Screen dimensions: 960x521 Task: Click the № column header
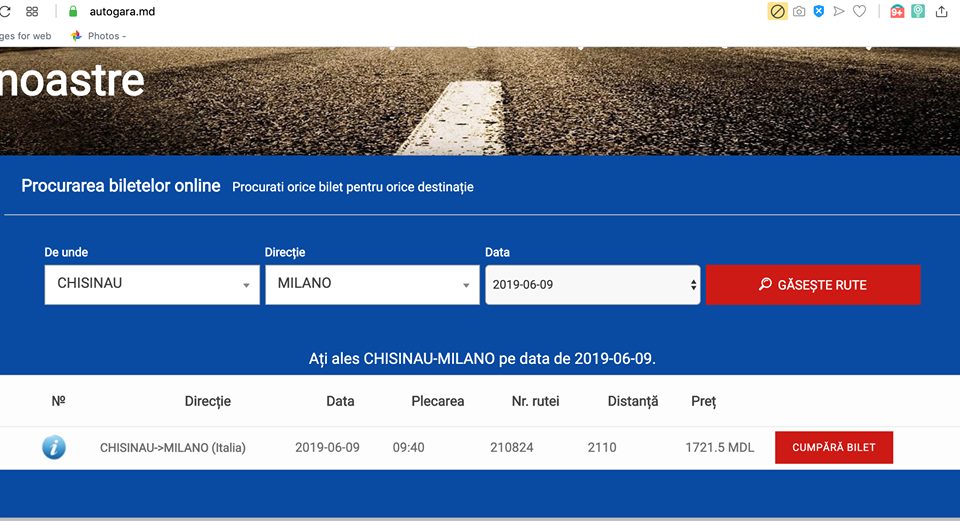click(58, 402)
